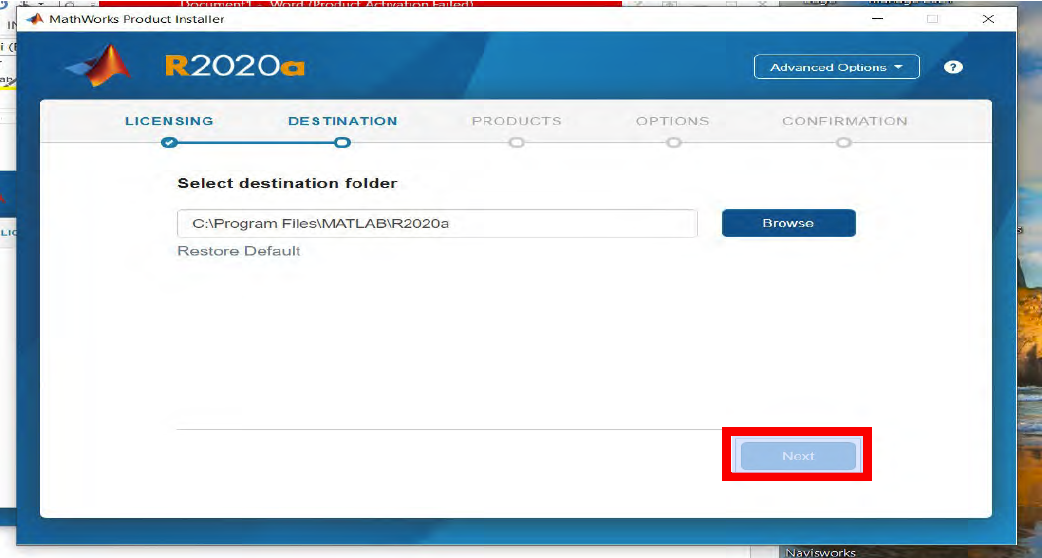Image resolution: width=1042 pixels, height=558 pixels.
Task: Minimize the MathWorks Product Installer window
Action: (878, 19)
